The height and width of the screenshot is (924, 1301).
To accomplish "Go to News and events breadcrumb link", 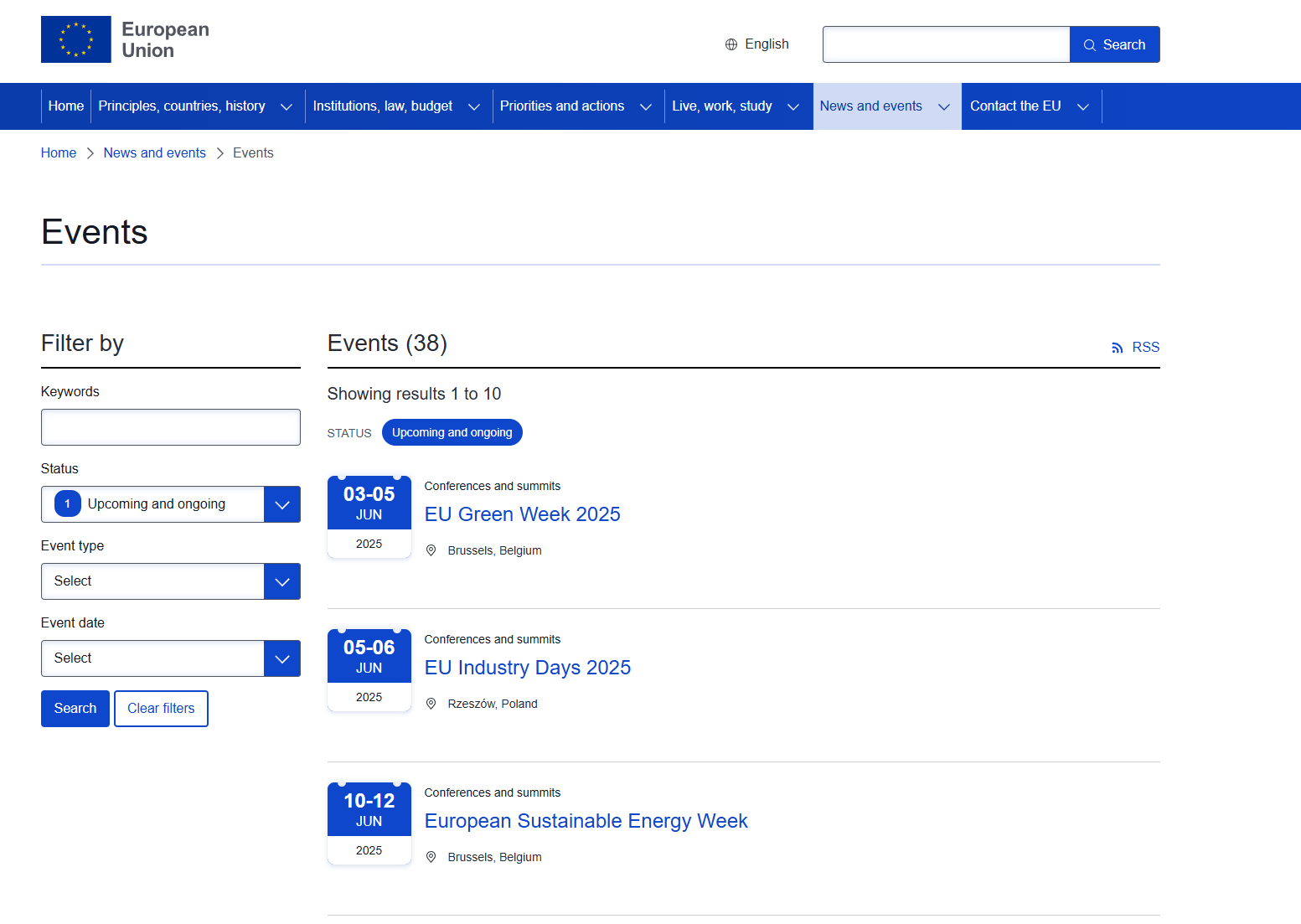I will (155, 152).
